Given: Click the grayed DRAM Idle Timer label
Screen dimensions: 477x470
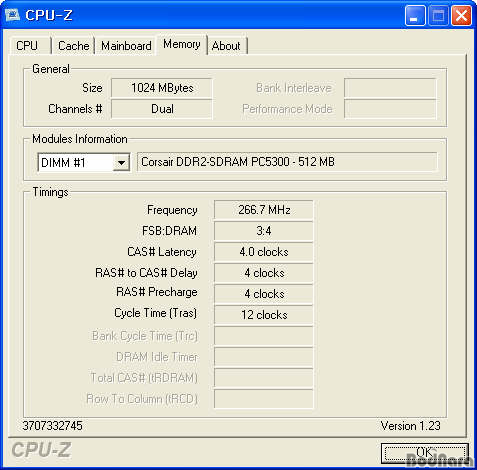Looking at the screenshot, I should [157, 357].
